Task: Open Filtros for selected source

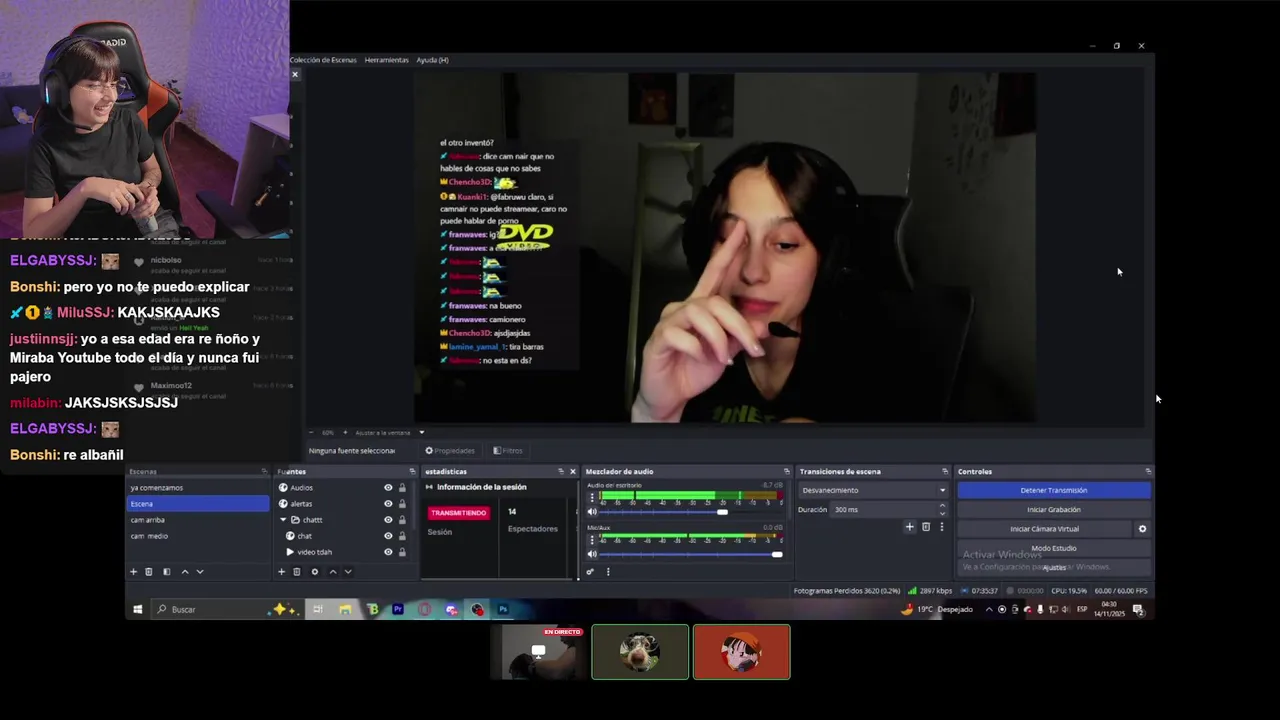Action: point(507,451)
